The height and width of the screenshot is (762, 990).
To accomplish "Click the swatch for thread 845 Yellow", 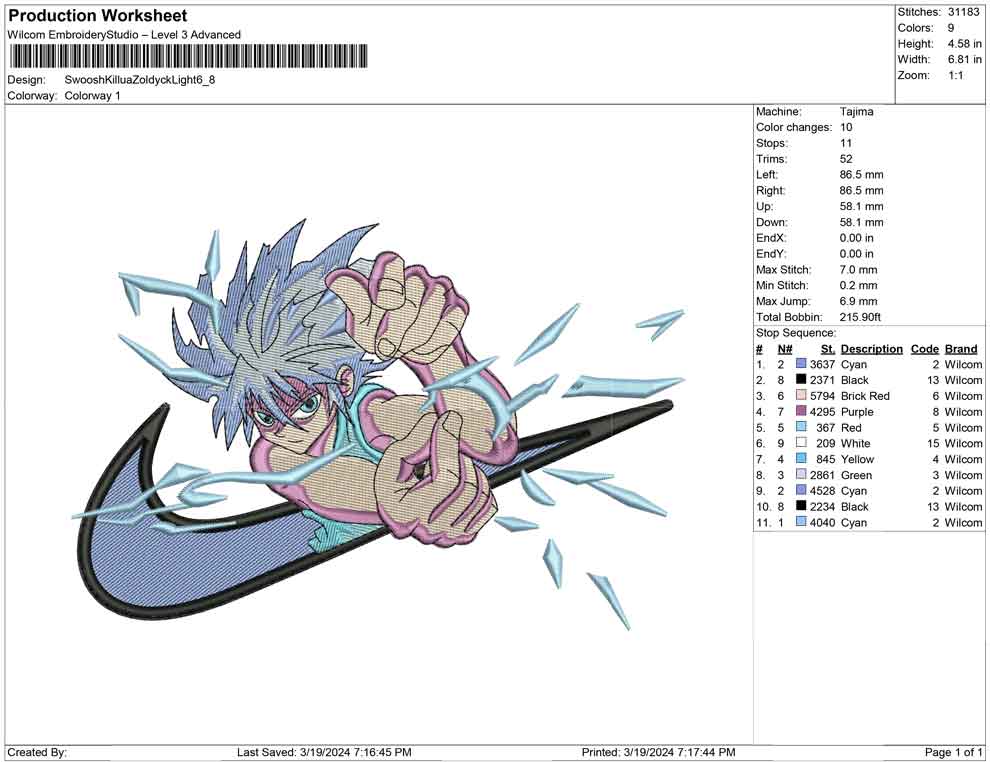I will (x=801, y=459).
